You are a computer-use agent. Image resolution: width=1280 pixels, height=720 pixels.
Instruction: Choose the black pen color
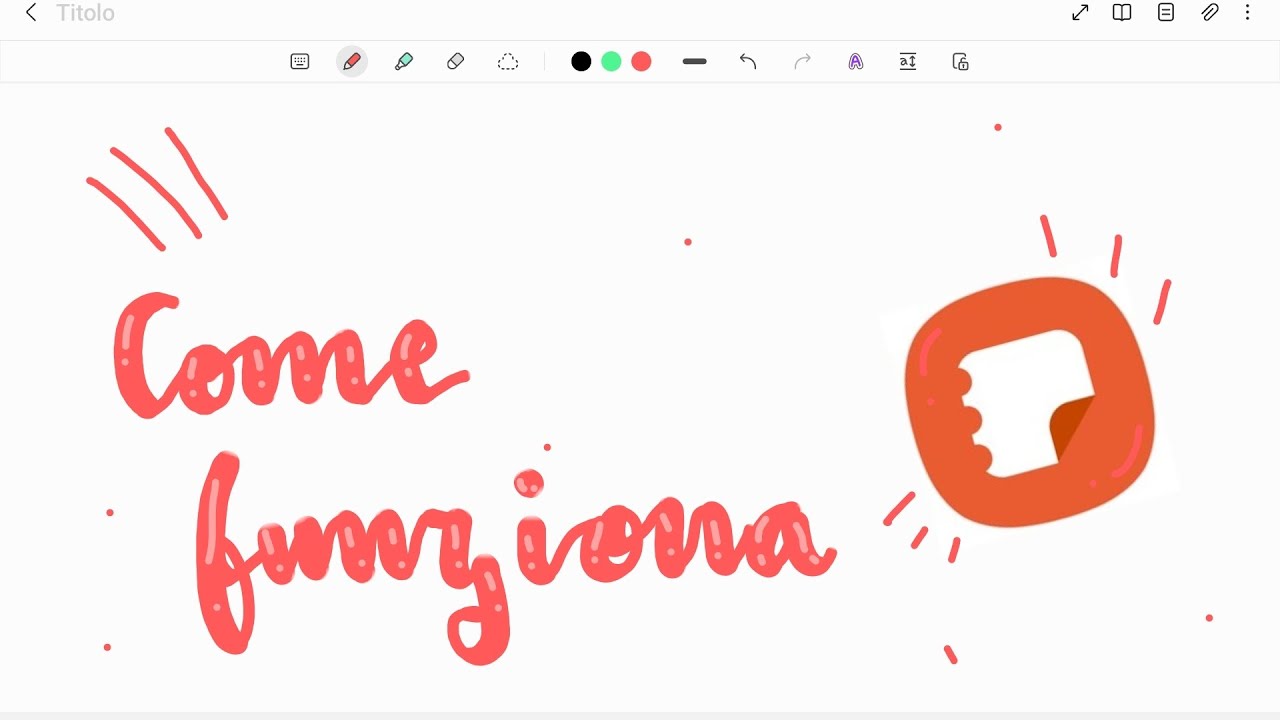click(581, 62)
